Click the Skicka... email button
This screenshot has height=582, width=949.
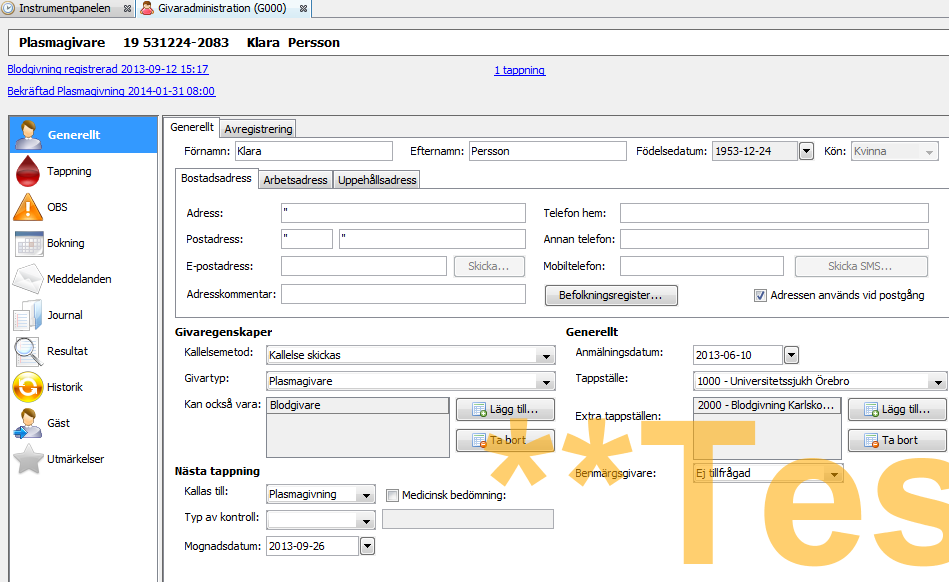[x=489, y=266]
